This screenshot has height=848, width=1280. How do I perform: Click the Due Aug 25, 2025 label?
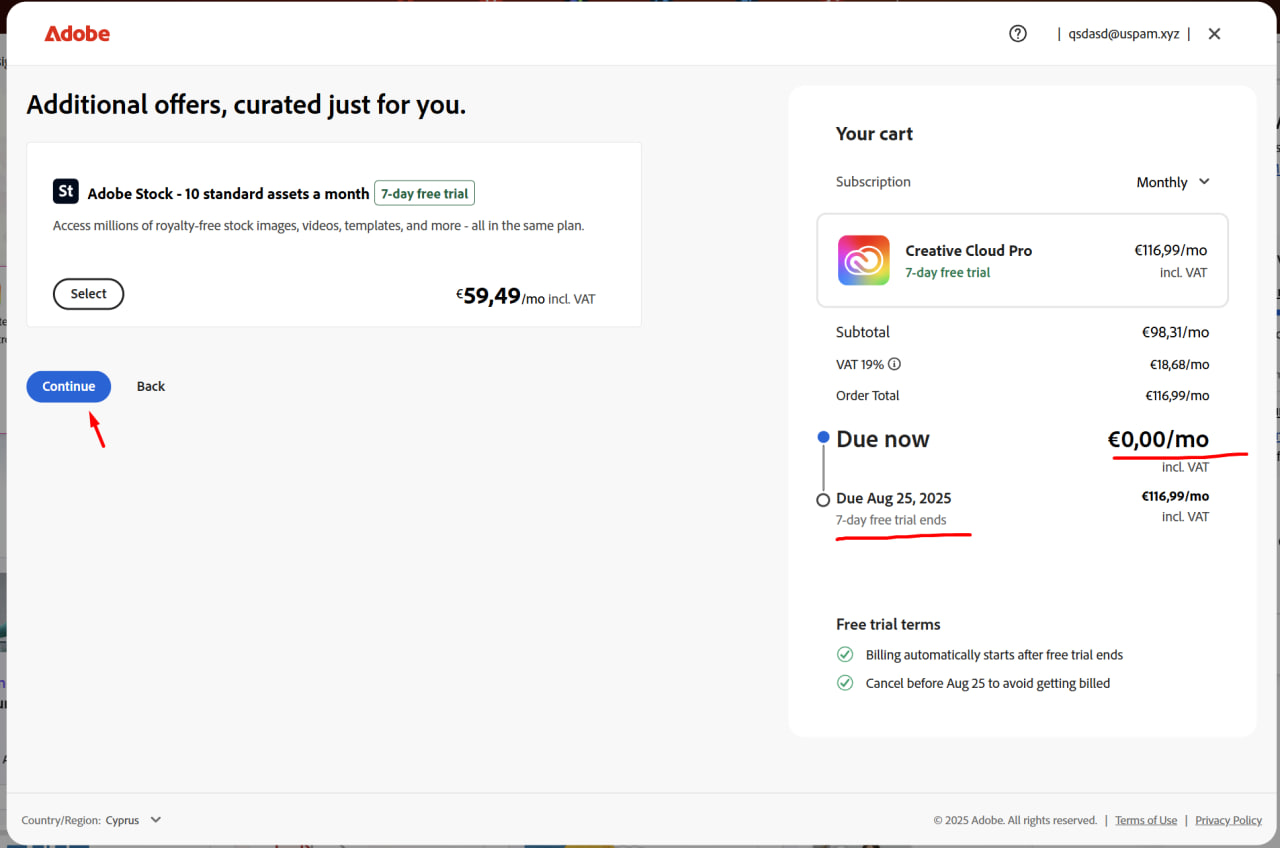tap(894, 498)
